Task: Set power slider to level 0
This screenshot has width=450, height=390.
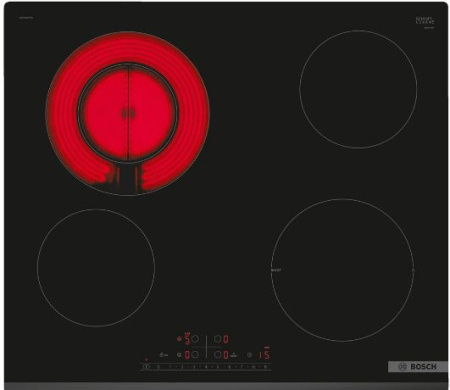Action: click(x=158, y=367)
